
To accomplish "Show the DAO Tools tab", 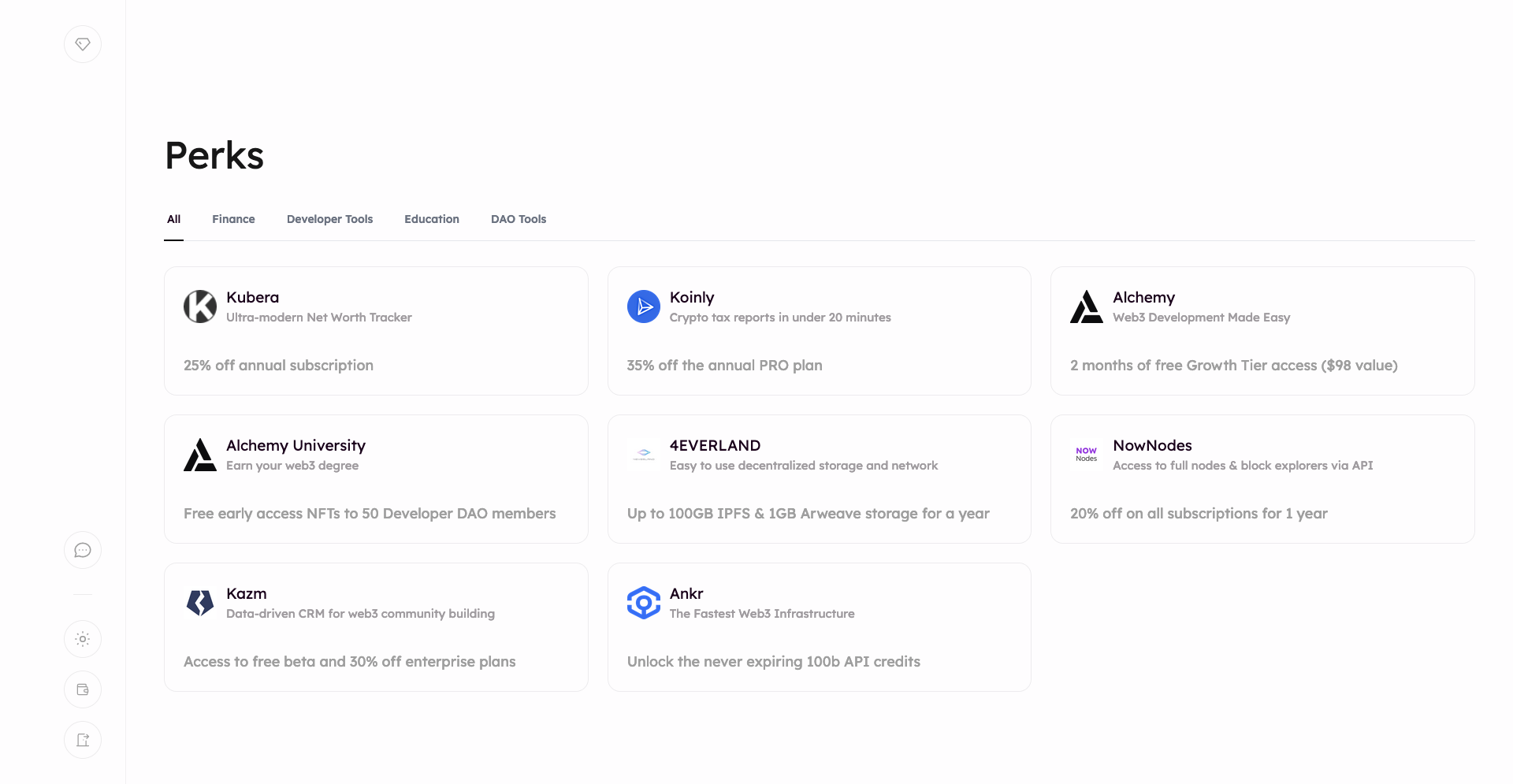I will (x=519, y=219).
